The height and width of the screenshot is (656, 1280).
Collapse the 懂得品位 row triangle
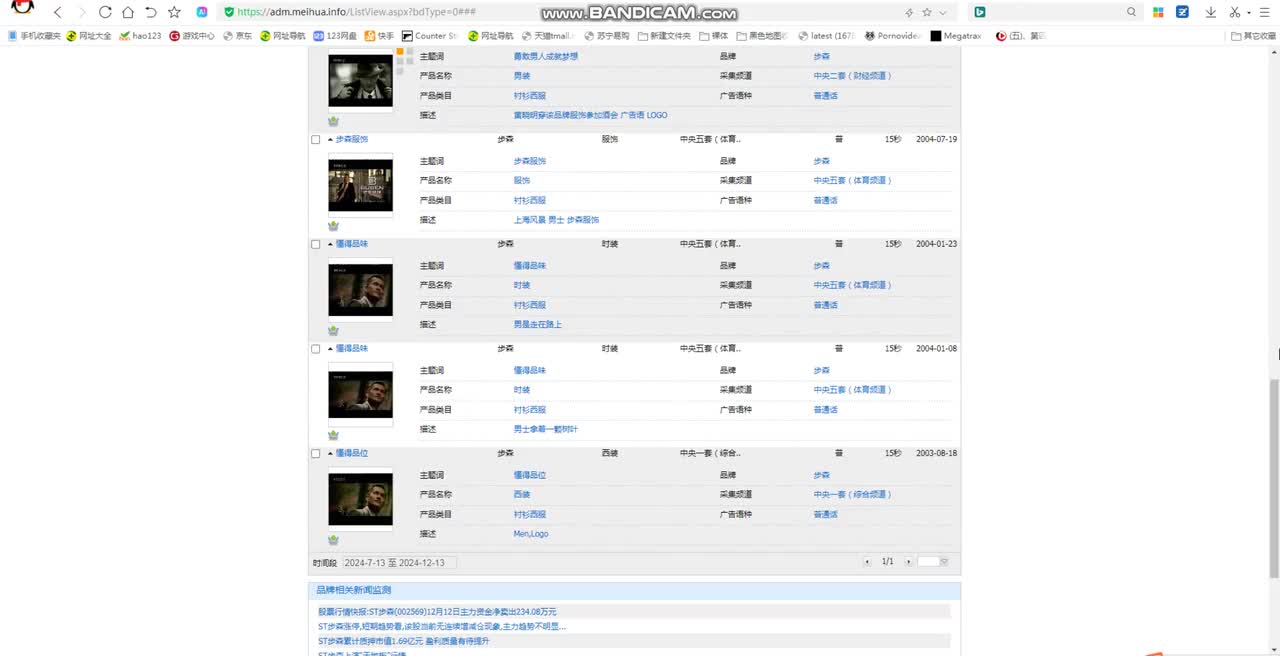tap(330, 454)
